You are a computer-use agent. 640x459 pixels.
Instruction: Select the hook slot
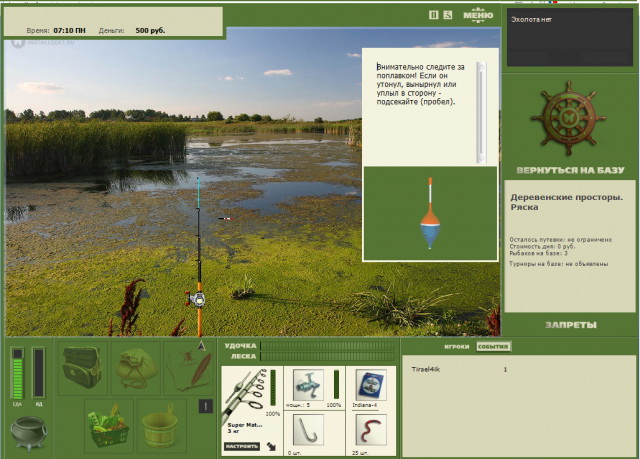[305, 433]
